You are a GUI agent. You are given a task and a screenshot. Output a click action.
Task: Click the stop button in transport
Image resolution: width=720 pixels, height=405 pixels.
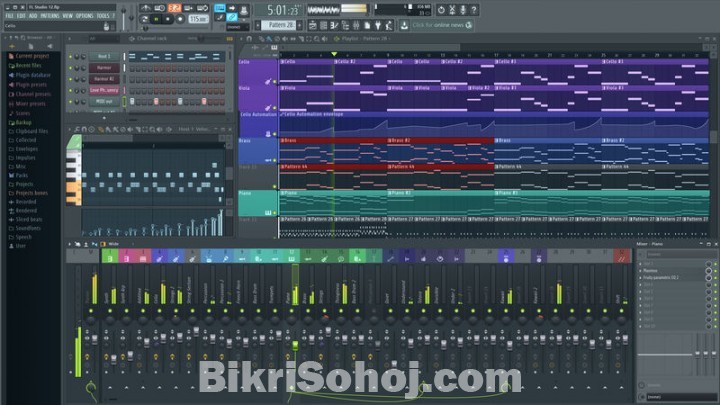pyautogui.click(x=168, y=19)
